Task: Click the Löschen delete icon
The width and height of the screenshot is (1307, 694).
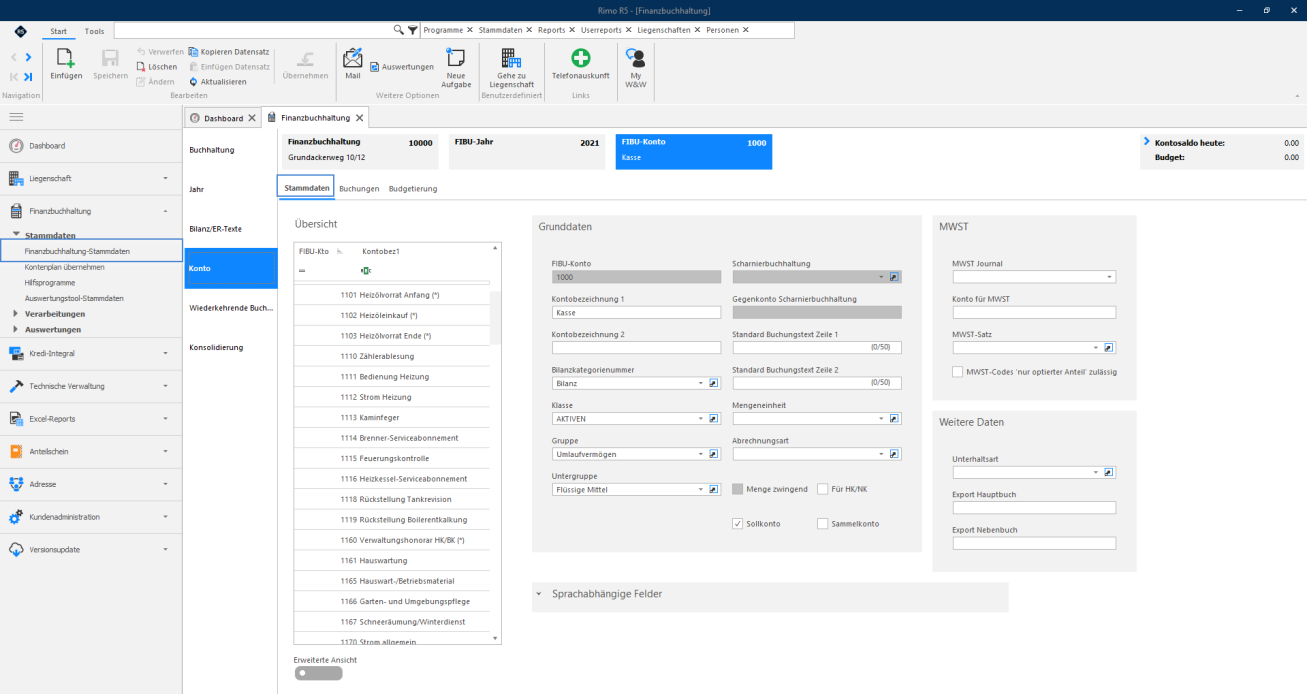Action: (x=141, y=67)
